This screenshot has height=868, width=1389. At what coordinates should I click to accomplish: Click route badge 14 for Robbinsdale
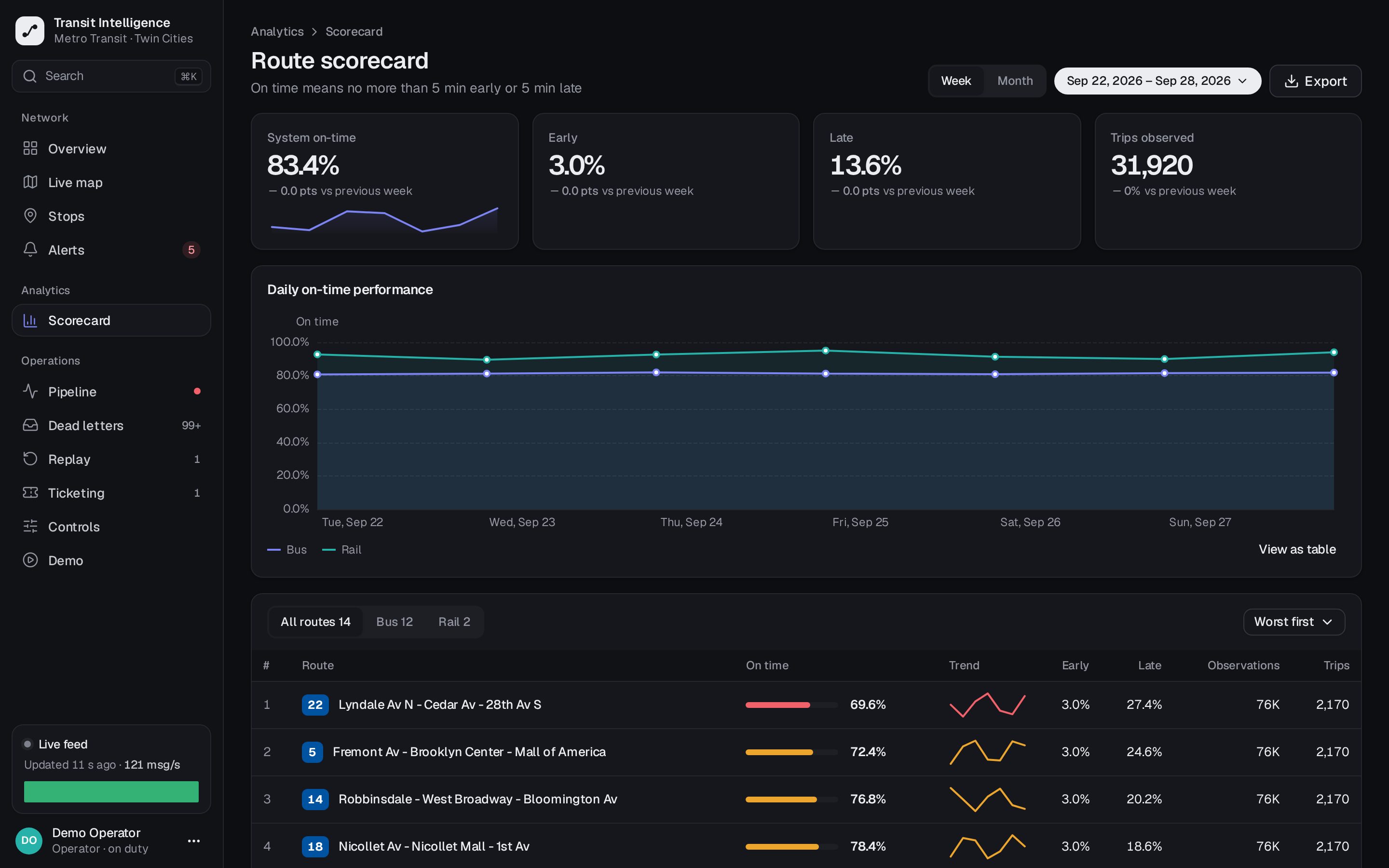[x=315, y=799]
